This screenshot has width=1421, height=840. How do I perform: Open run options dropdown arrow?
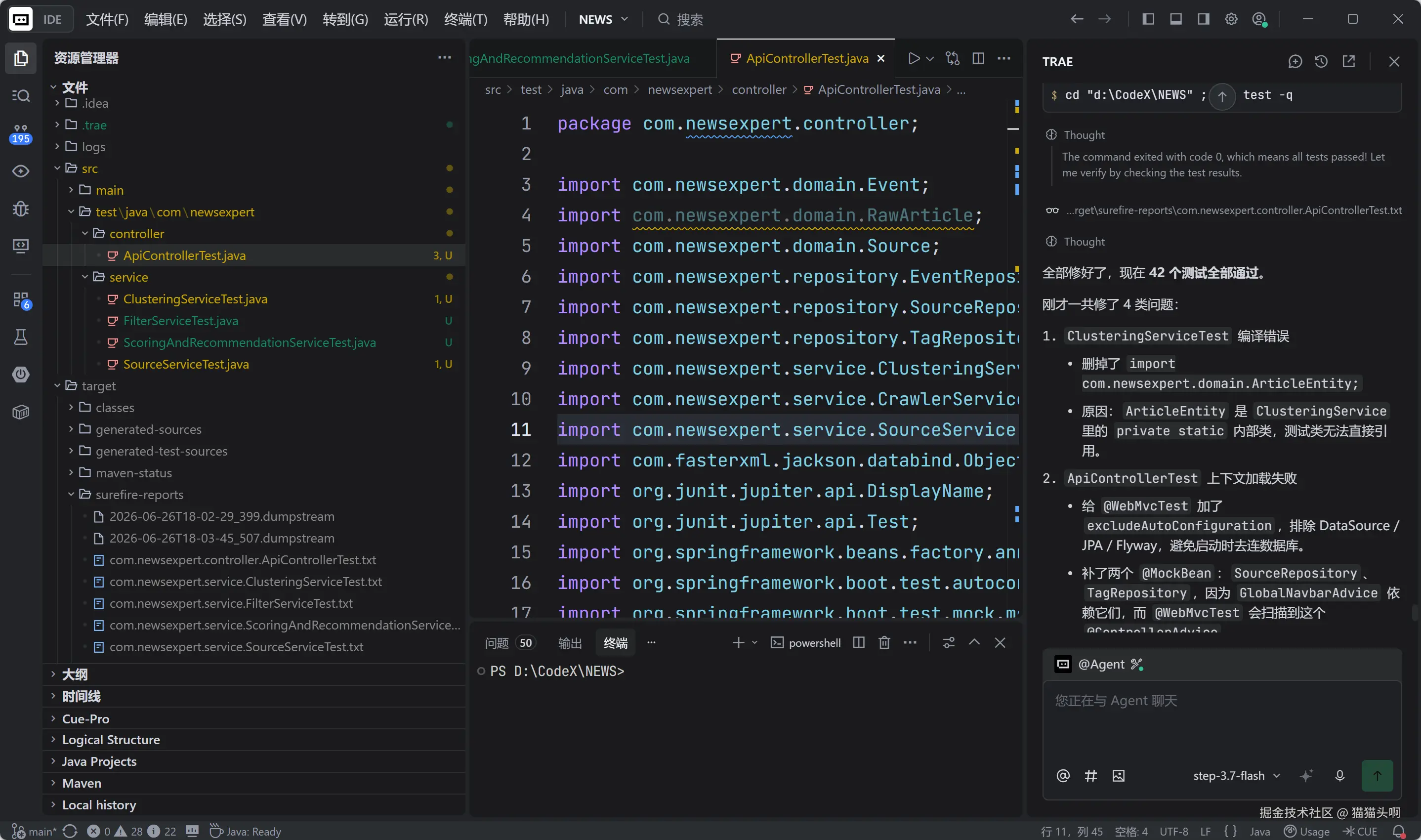(x=929, y=58)
